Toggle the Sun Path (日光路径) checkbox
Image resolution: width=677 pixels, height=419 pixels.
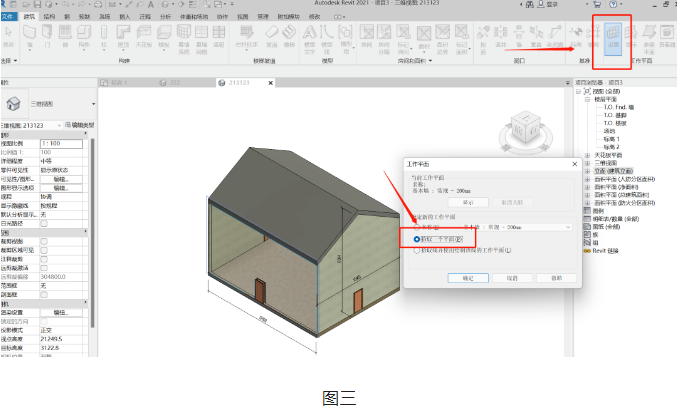tap(44, 224)
